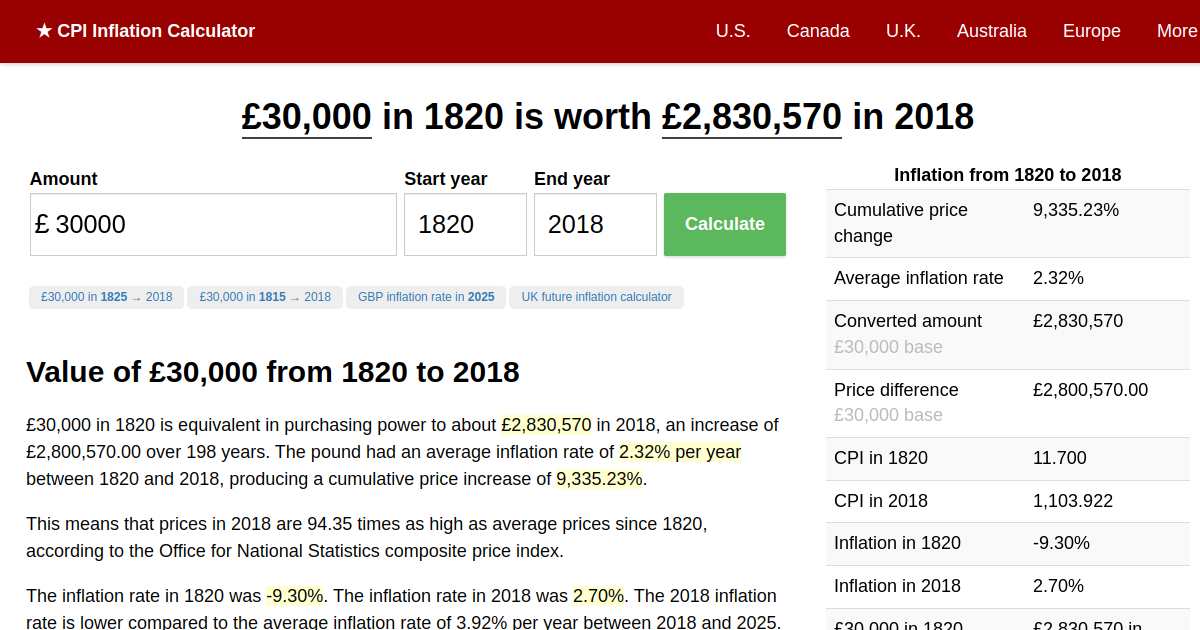
Task: Follow the GBP inflation rate in 2025 link
Action: tap(426, 297)
